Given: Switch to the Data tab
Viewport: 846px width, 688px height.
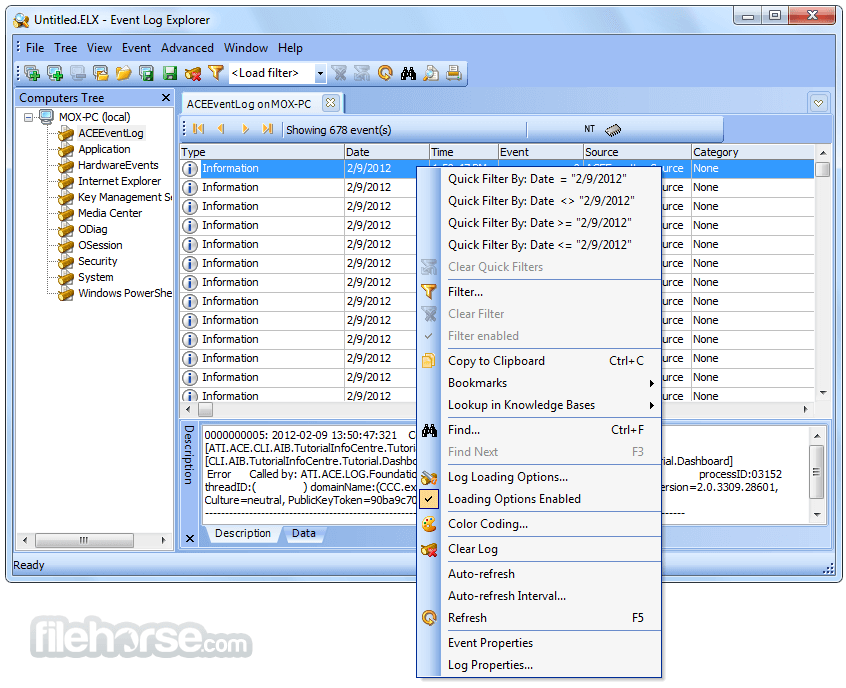Looking at the screenshot, I should [x=304, y=533].
